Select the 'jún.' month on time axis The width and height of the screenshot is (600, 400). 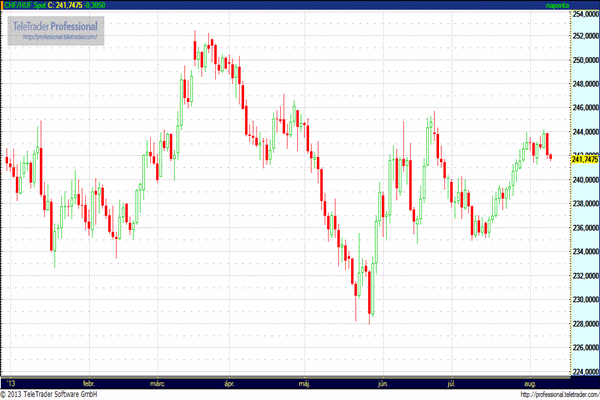[x=381, y=382]
